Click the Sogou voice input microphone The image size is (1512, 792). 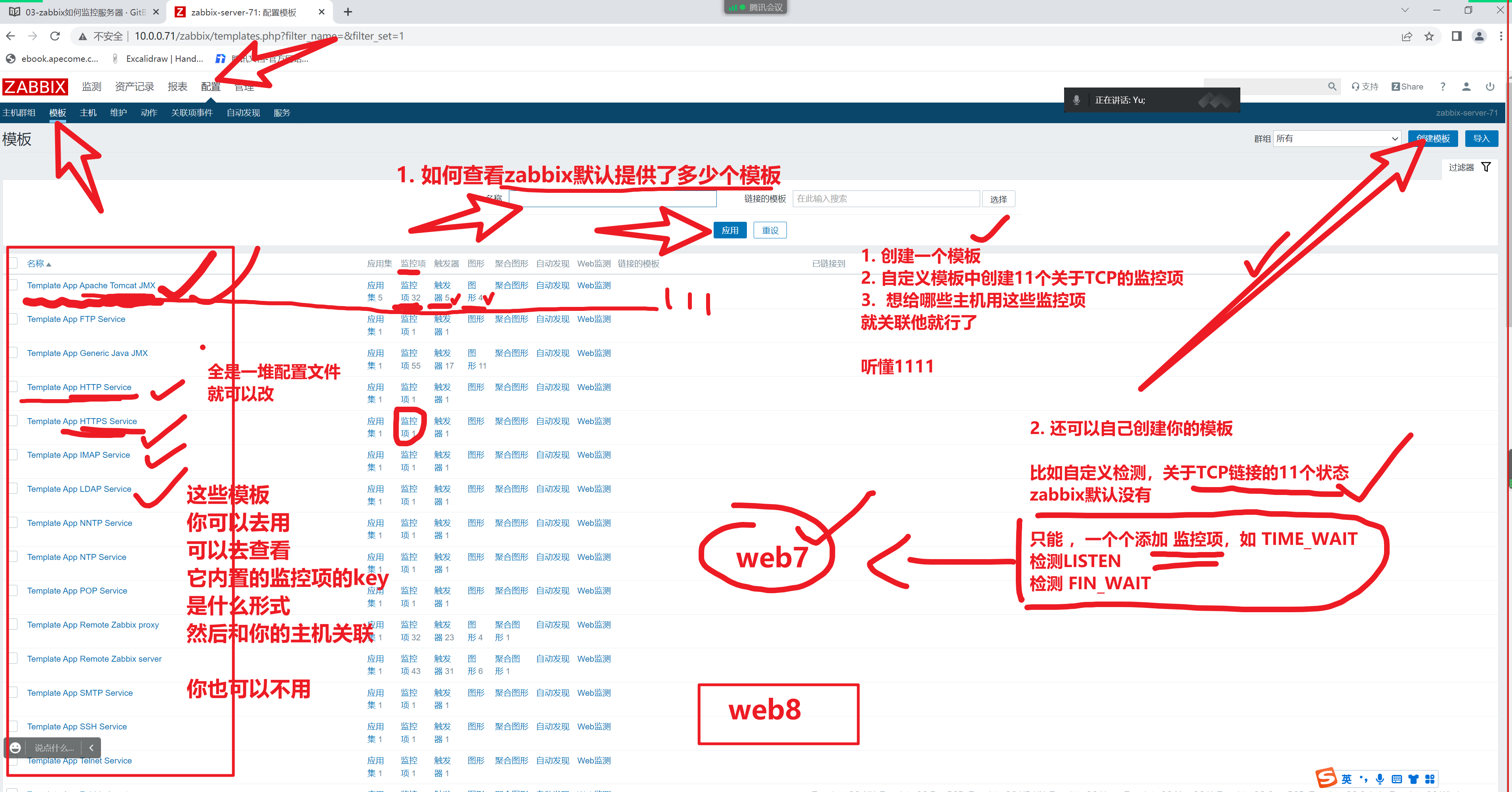1380,779
